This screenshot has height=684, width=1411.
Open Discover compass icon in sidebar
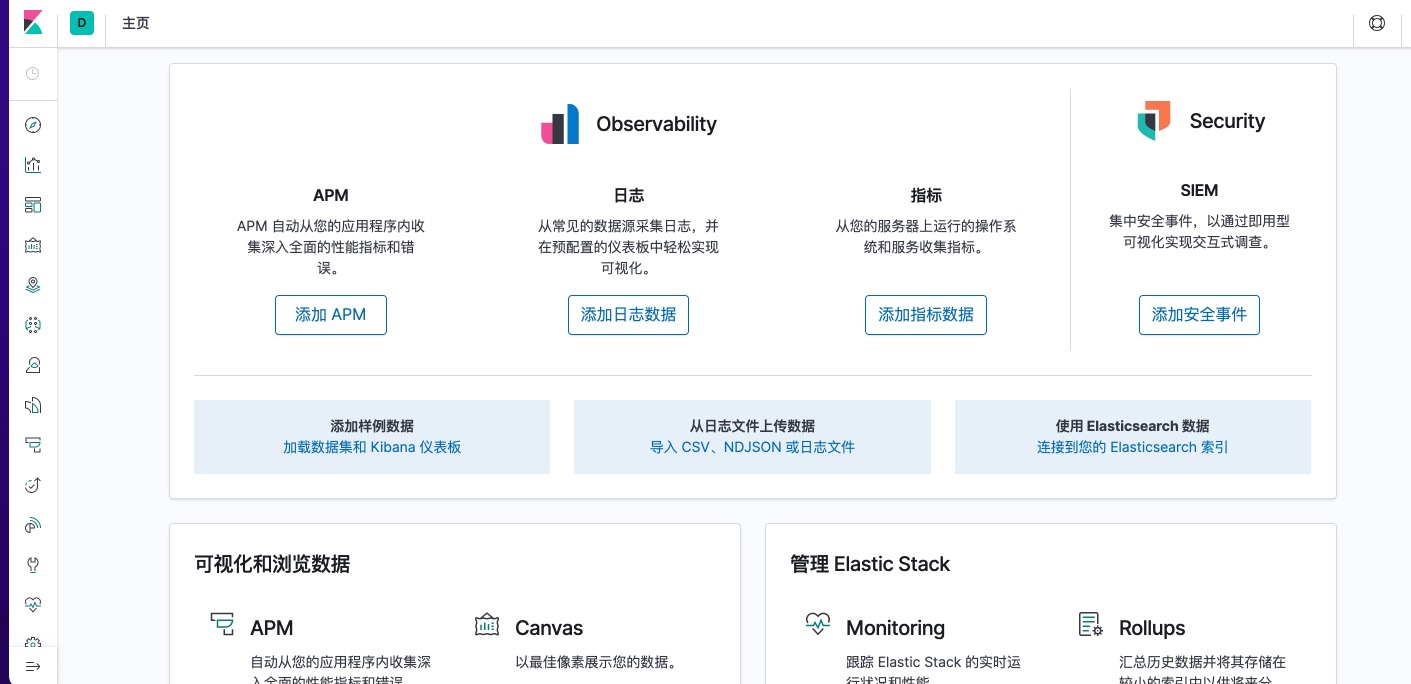(33, 125)
